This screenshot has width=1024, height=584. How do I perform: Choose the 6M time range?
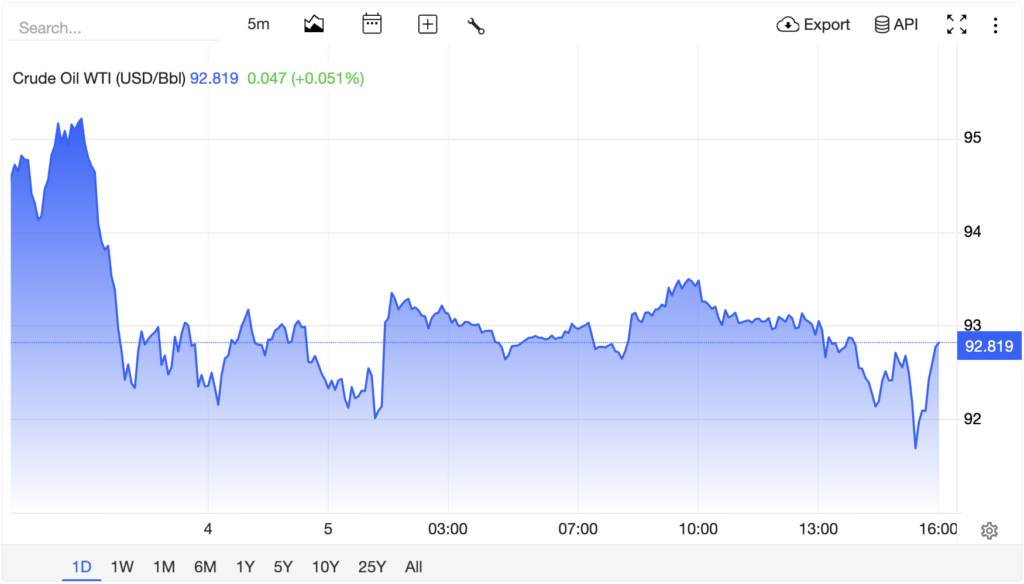(205, 566)
